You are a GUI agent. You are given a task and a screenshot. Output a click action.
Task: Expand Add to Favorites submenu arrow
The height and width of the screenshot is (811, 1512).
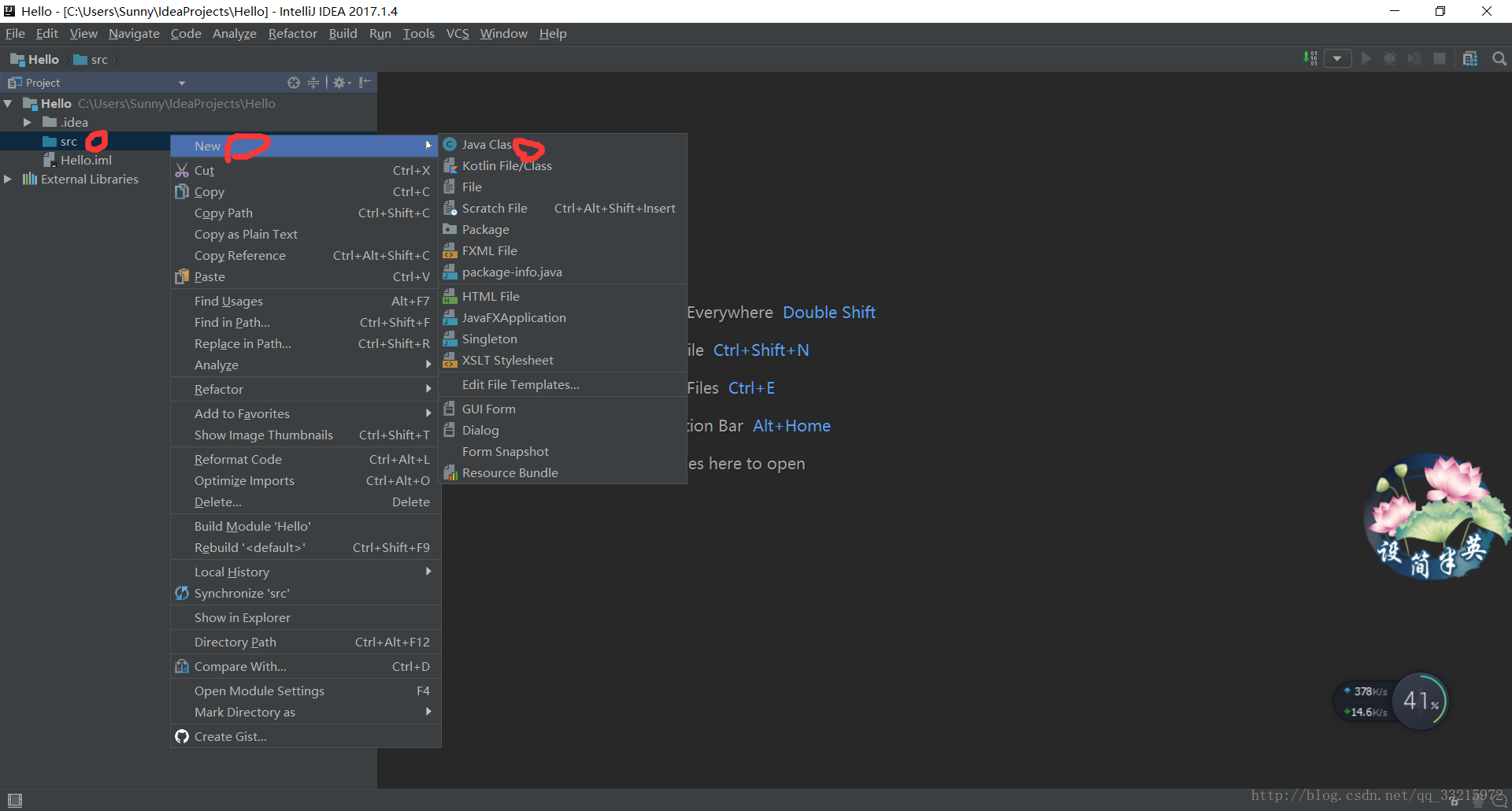coord(428,413)
